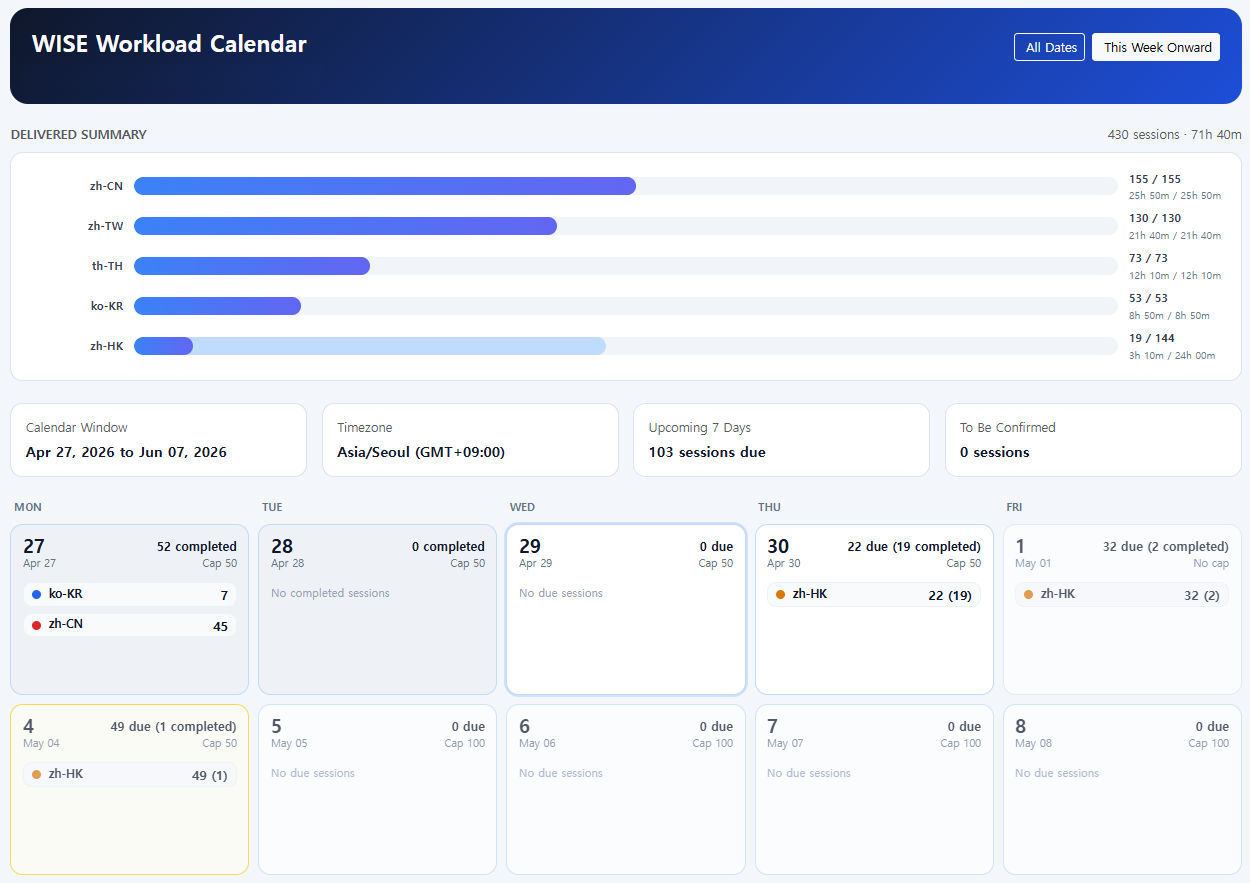Click the zh-CN delivered progress bar
The image size is (1250, 883).
(626, 186)
